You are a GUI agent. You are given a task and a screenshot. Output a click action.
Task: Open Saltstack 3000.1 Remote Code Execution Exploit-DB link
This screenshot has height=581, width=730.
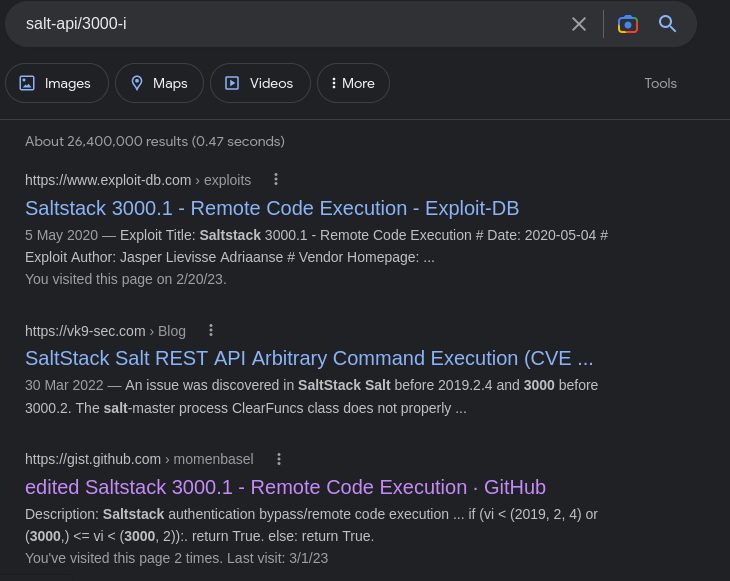click(x=272, y=208)
